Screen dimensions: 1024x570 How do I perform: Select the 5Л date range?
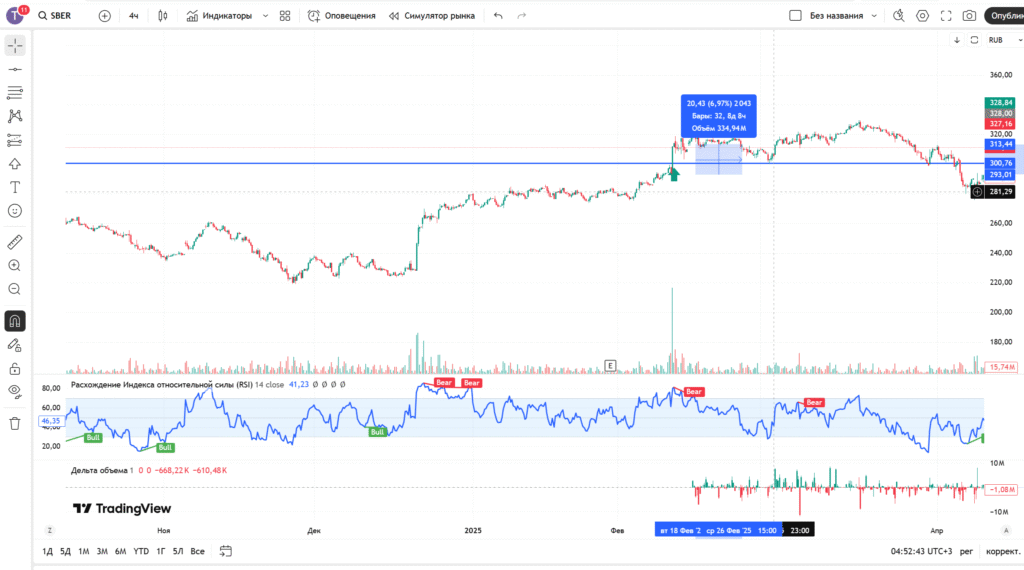tap(178, 551)
